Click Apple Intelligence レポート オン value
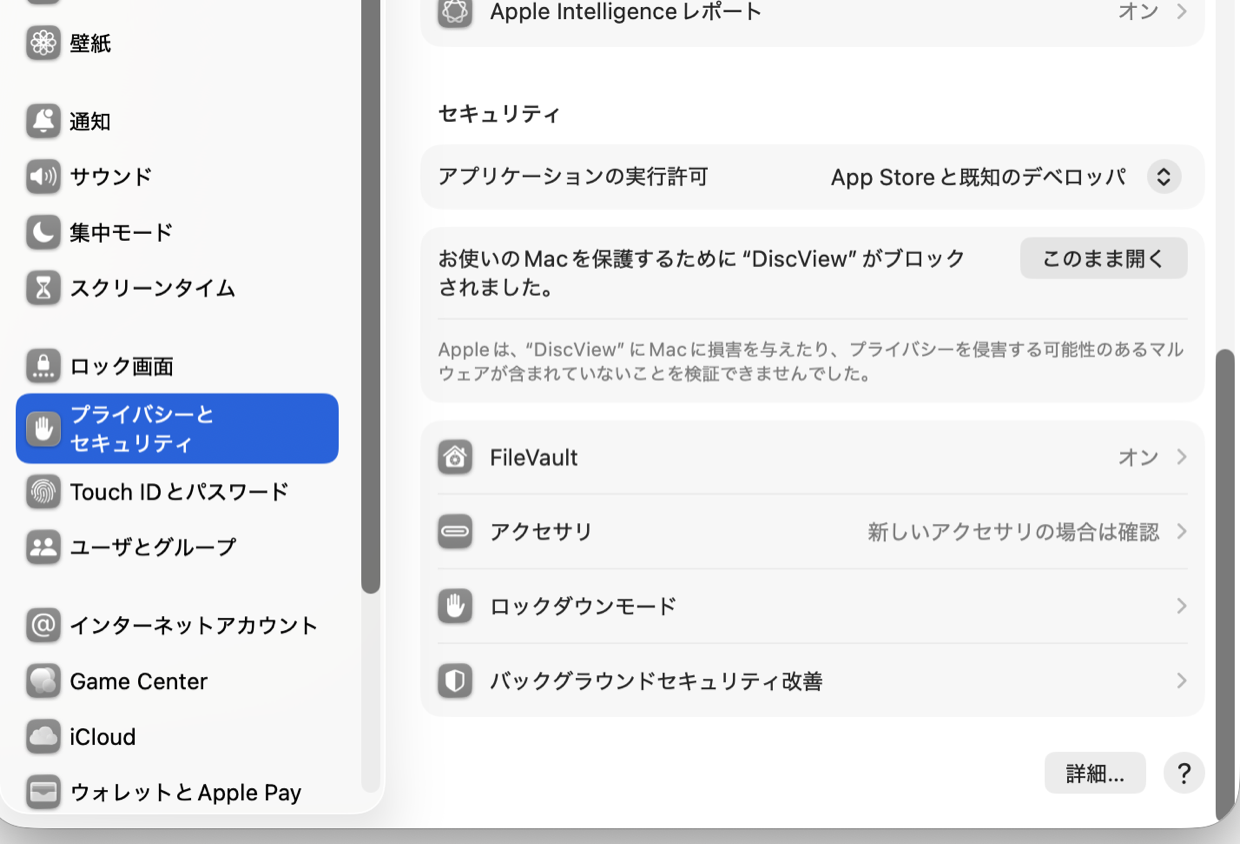This screenshot has width=1240, height=844. (1138, 12)
